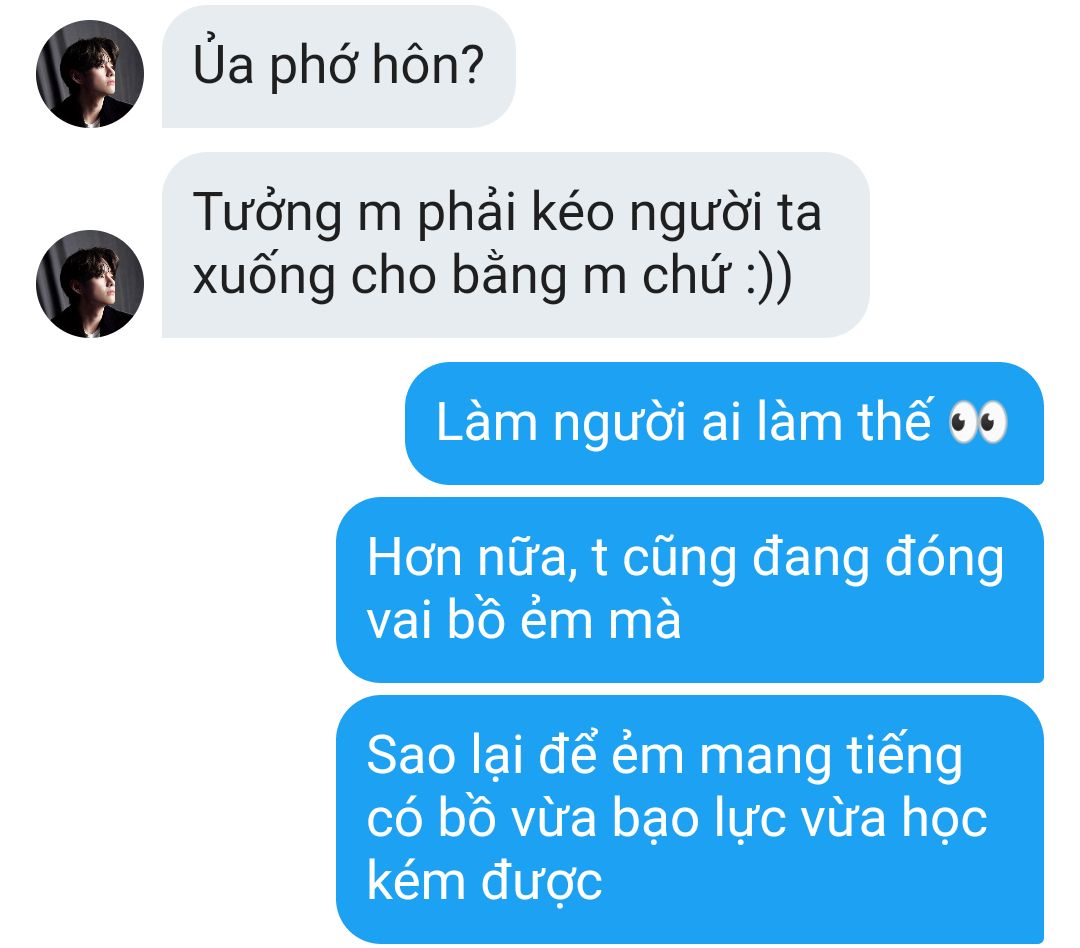This screenshot has width=1080, height=948.
Task: Tap the "Làm người ai làm thế" sent message
Action: 724,423
